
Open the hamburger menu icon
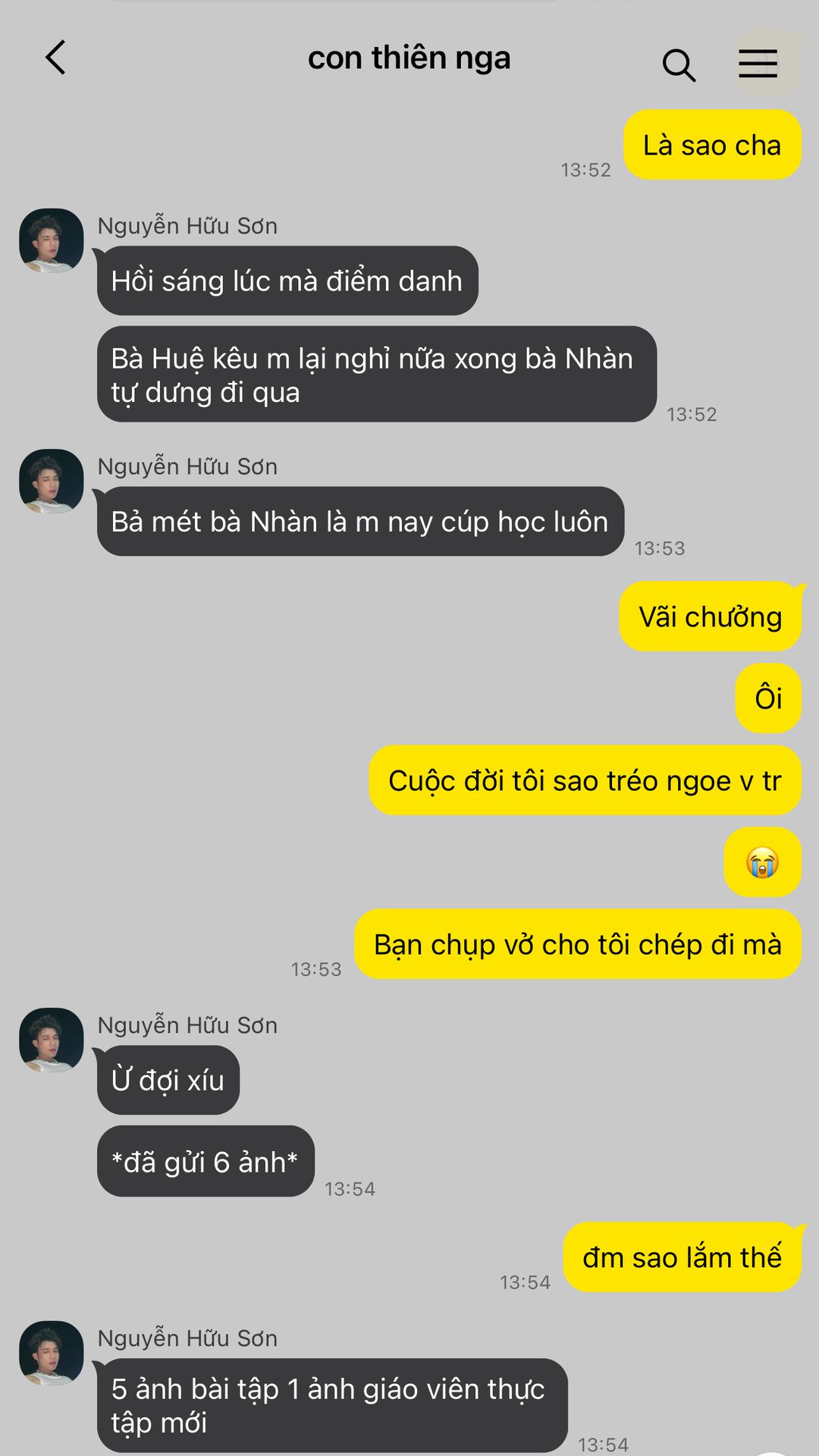758,63
